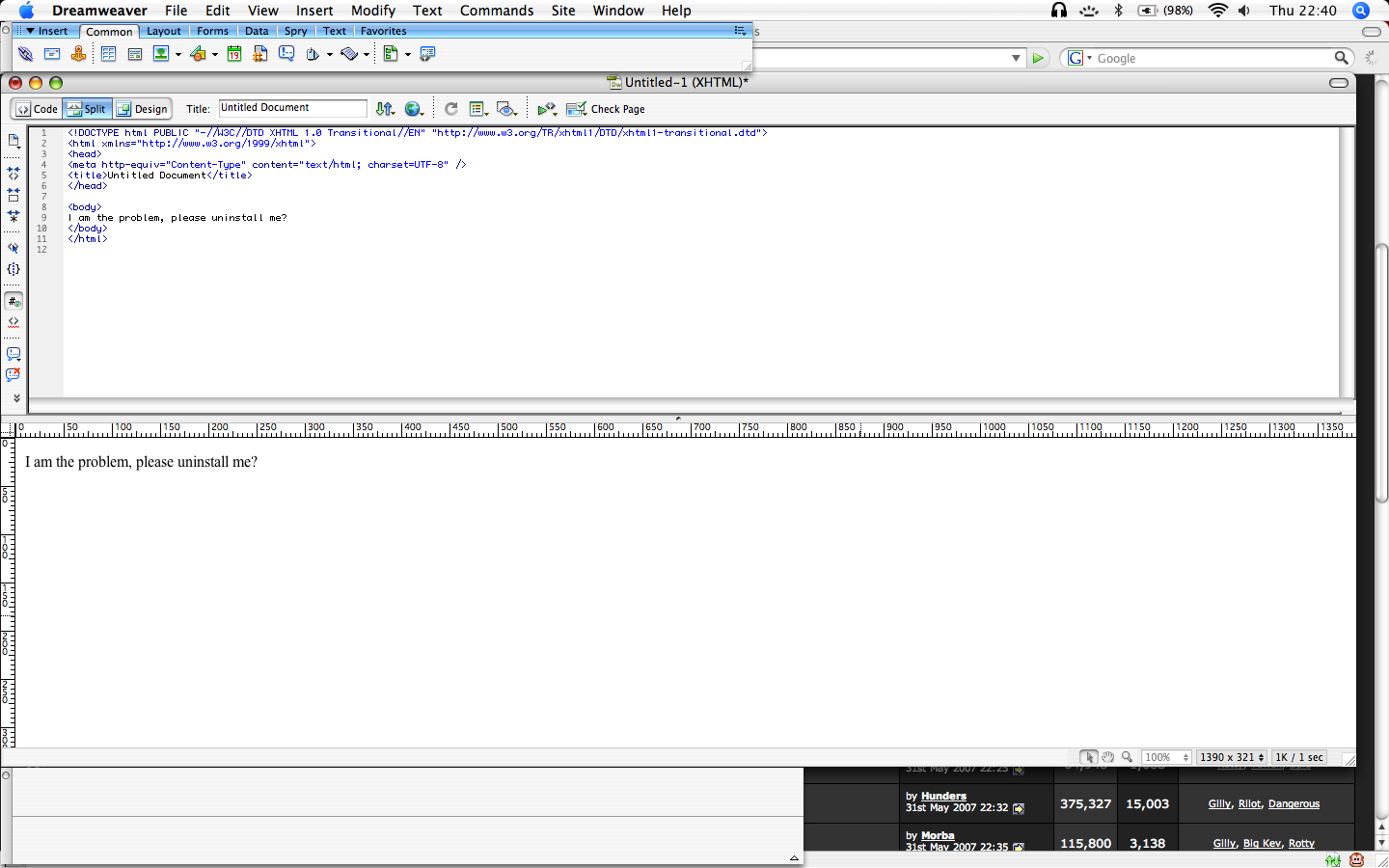Click the Insert Table icon
Screen dimensions: 1389x868
coord(108,54)
